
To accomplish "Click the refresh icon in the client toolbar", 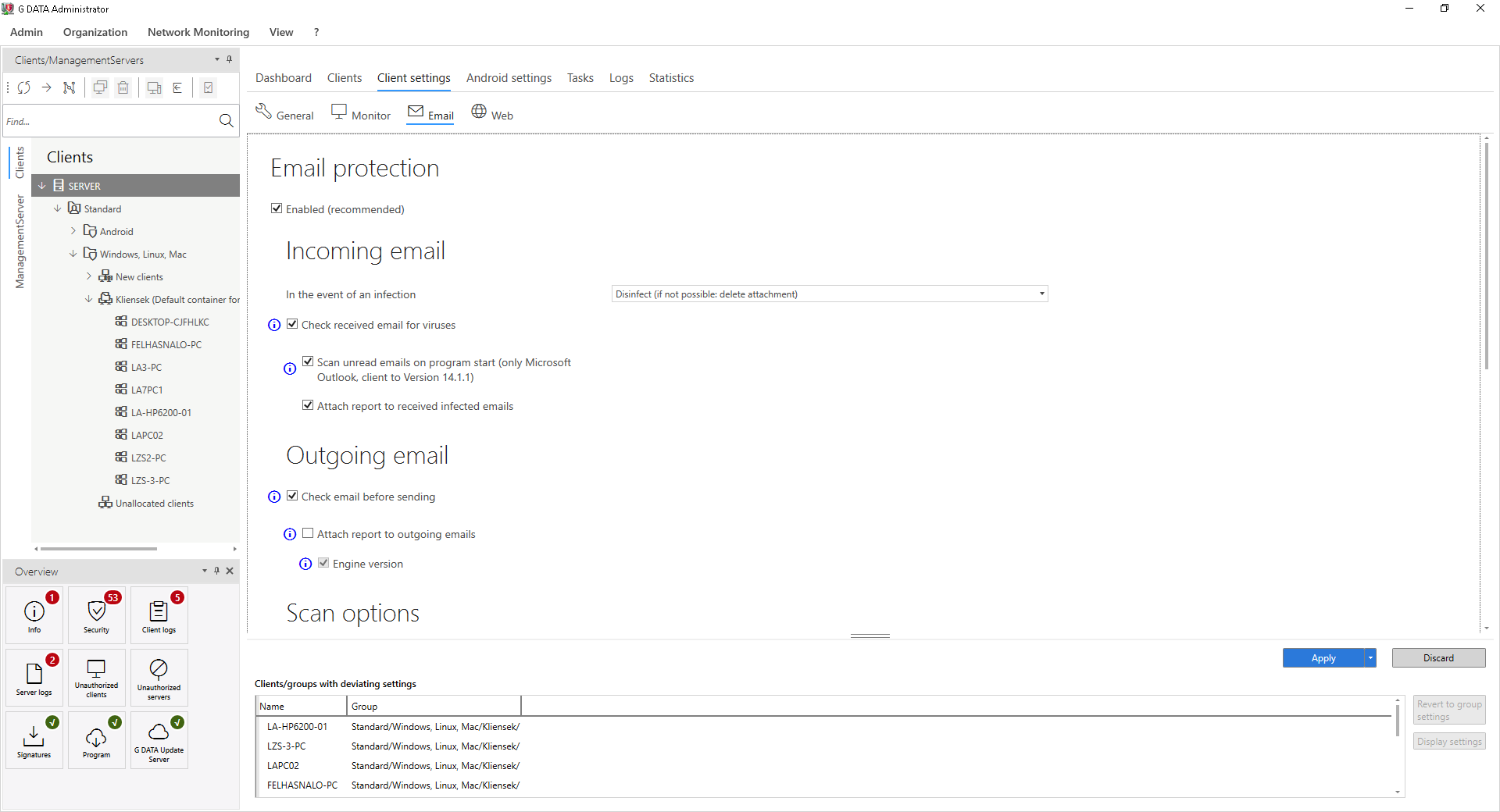I will point(24,87).
